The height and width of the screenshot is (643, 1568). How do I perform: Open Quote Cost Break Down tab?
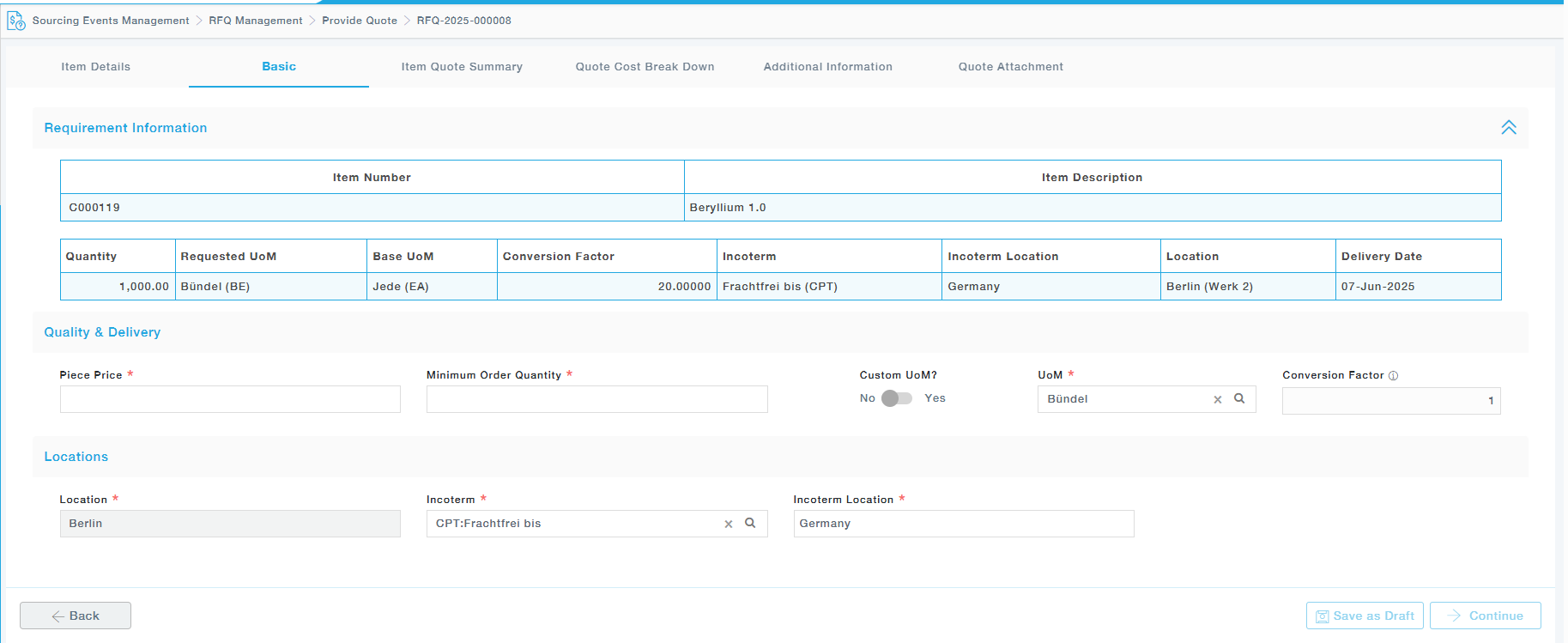click(x=645, y=67)
